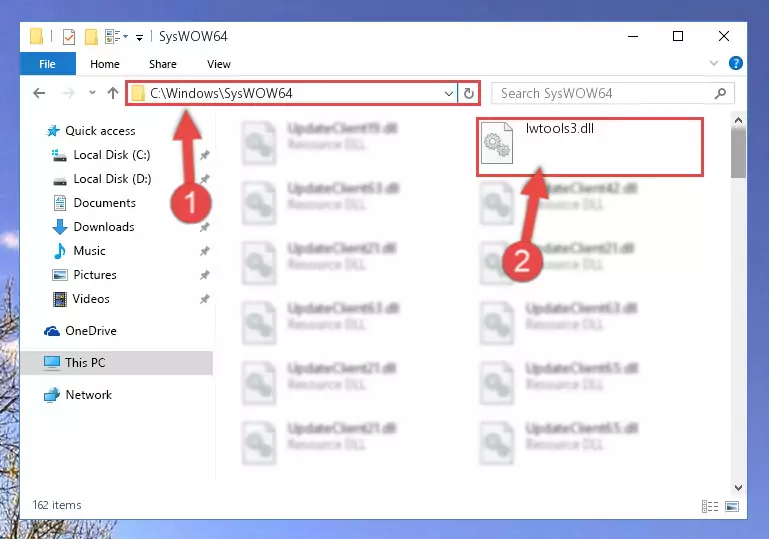The image size is (769, 539).
Task: Open Documents in navigation pane
Action: (x=104, y=203)
